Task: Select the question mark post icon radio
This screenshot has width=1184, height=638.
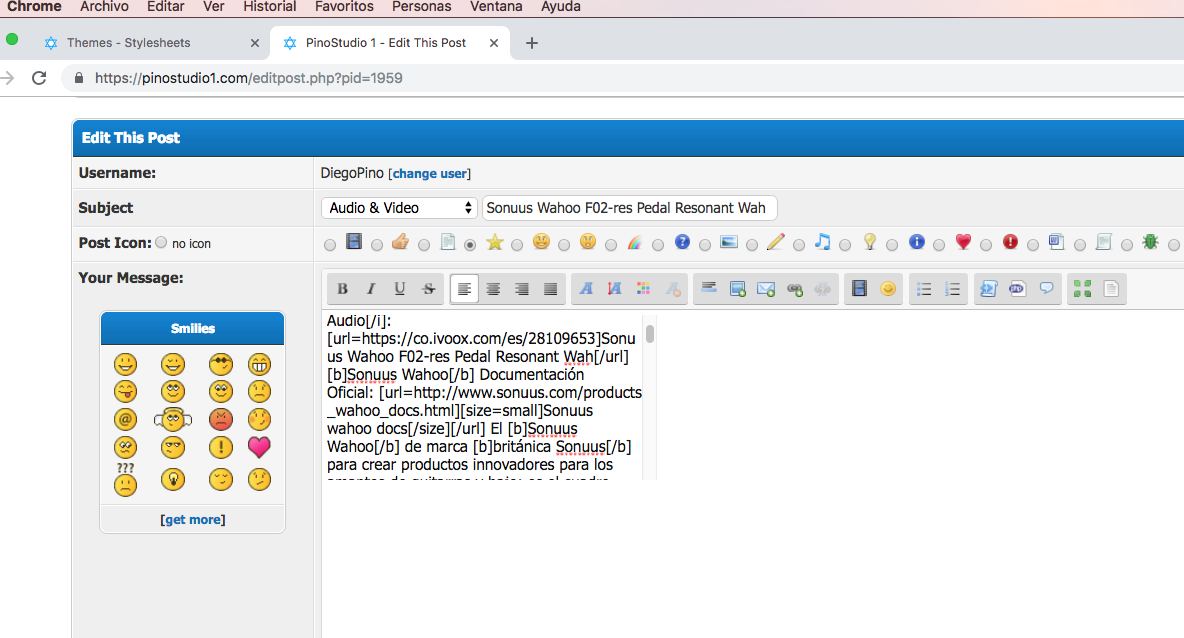Action: [658, 245]
